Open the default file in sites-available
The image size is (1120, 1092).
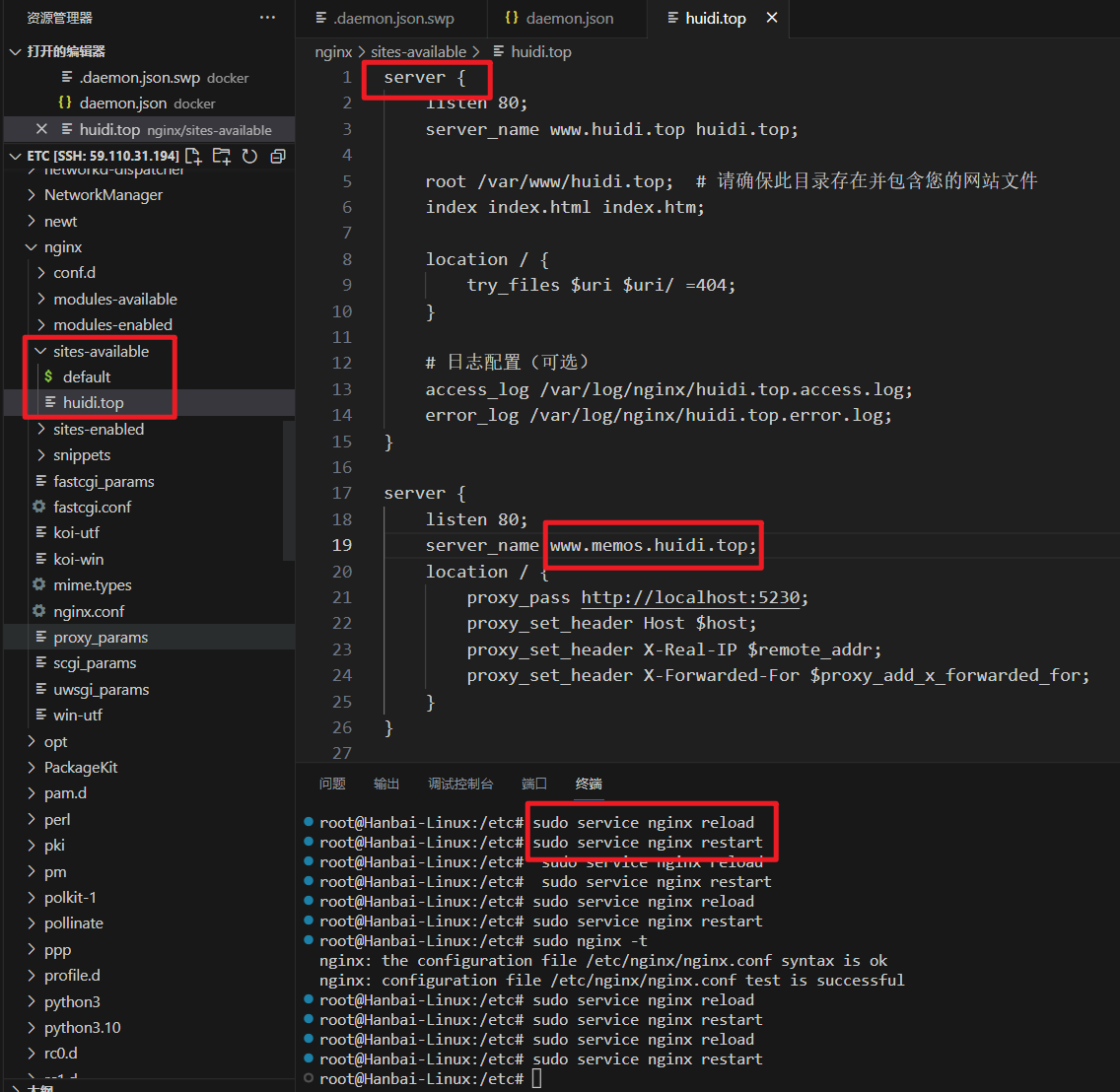tap(87, 376)
